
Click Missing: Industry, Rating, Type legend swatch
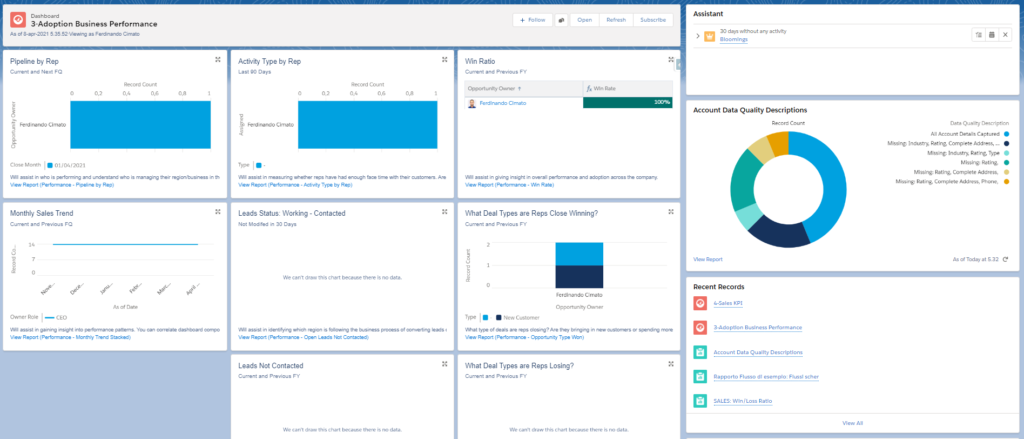point(1006,152)
